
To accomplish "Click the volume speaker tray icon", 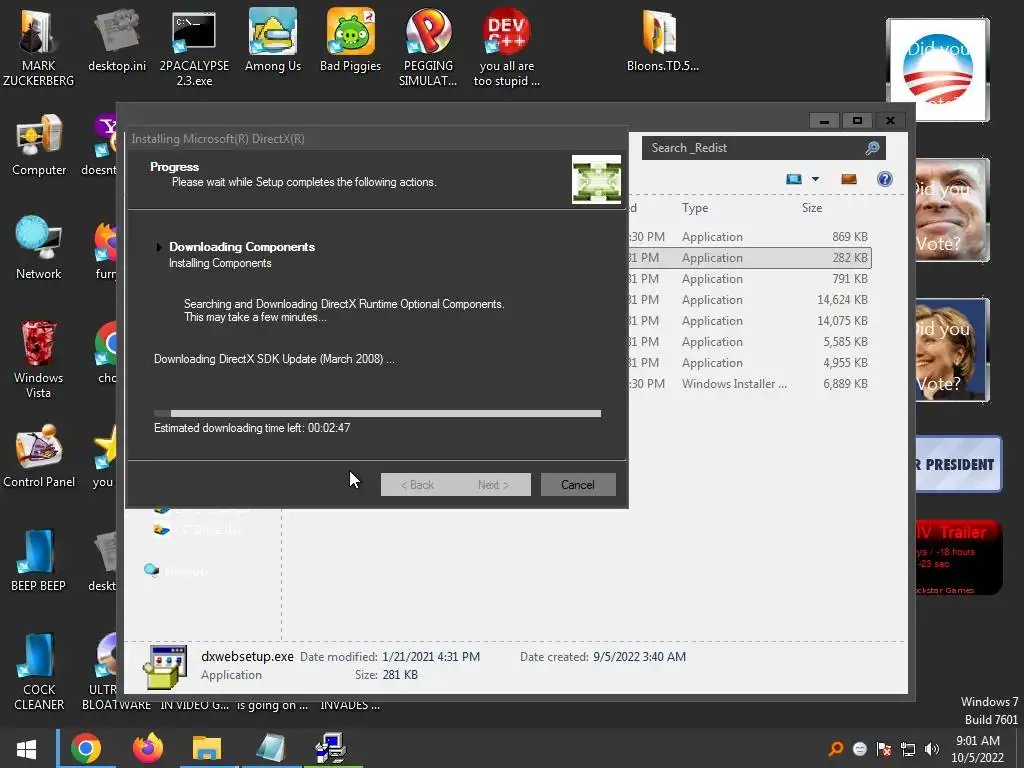I will click(932, 749).
